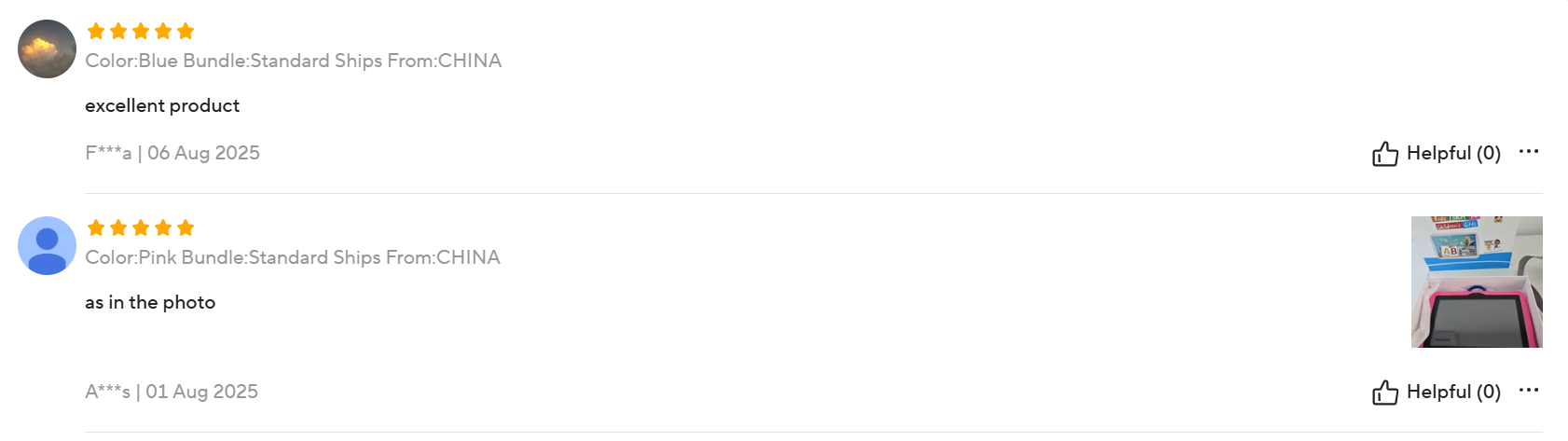Click the first star of the Blue review
Screen dimensions: 1568x441
96,31
